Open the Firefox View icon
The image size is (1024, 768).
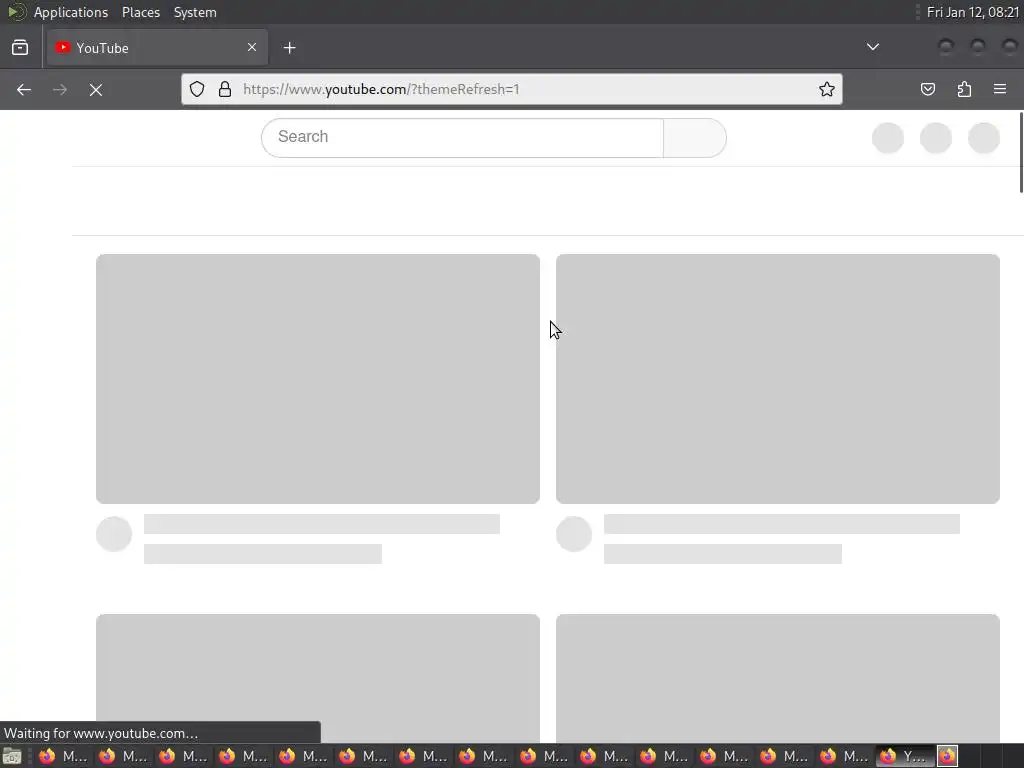tap(20, 48)
